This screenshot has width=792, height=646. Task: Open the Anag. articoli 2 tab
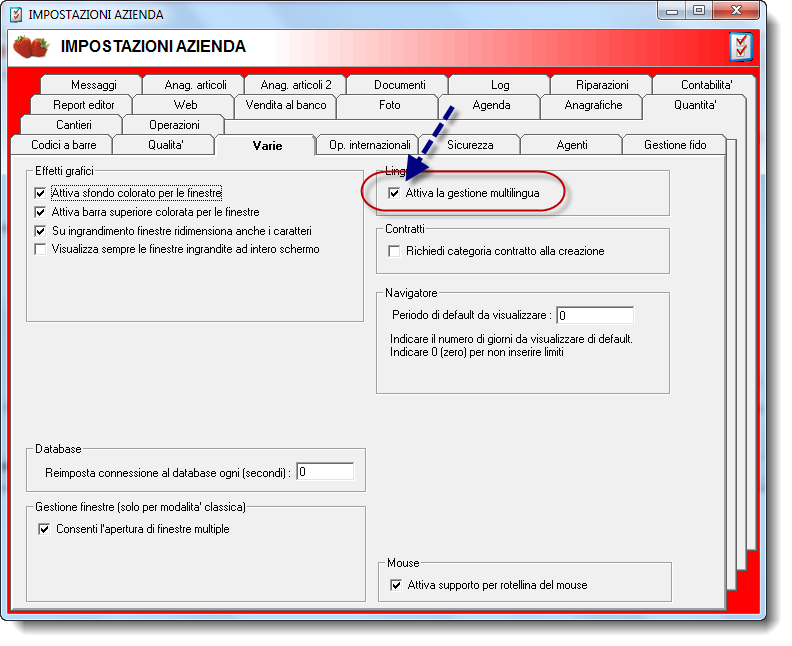pyautogui.click(x=296, y=85)
